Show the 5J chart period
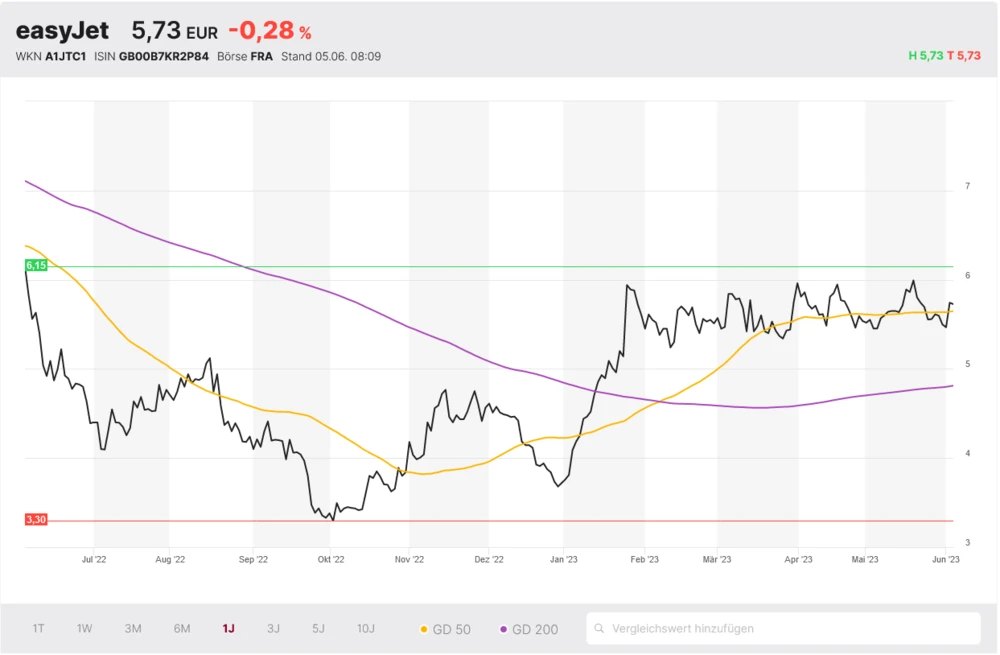This screenshot has width=1000, height=655. point(318,629)
